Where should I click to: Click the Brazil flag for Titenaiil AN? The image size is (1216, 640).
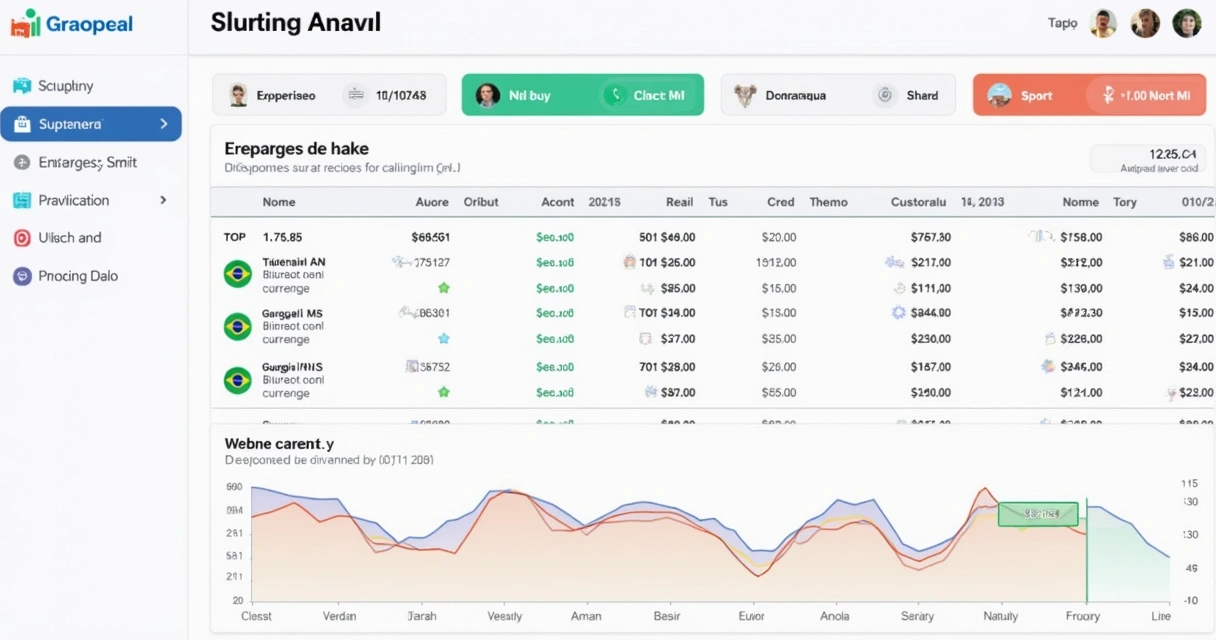tap(237, 274)
